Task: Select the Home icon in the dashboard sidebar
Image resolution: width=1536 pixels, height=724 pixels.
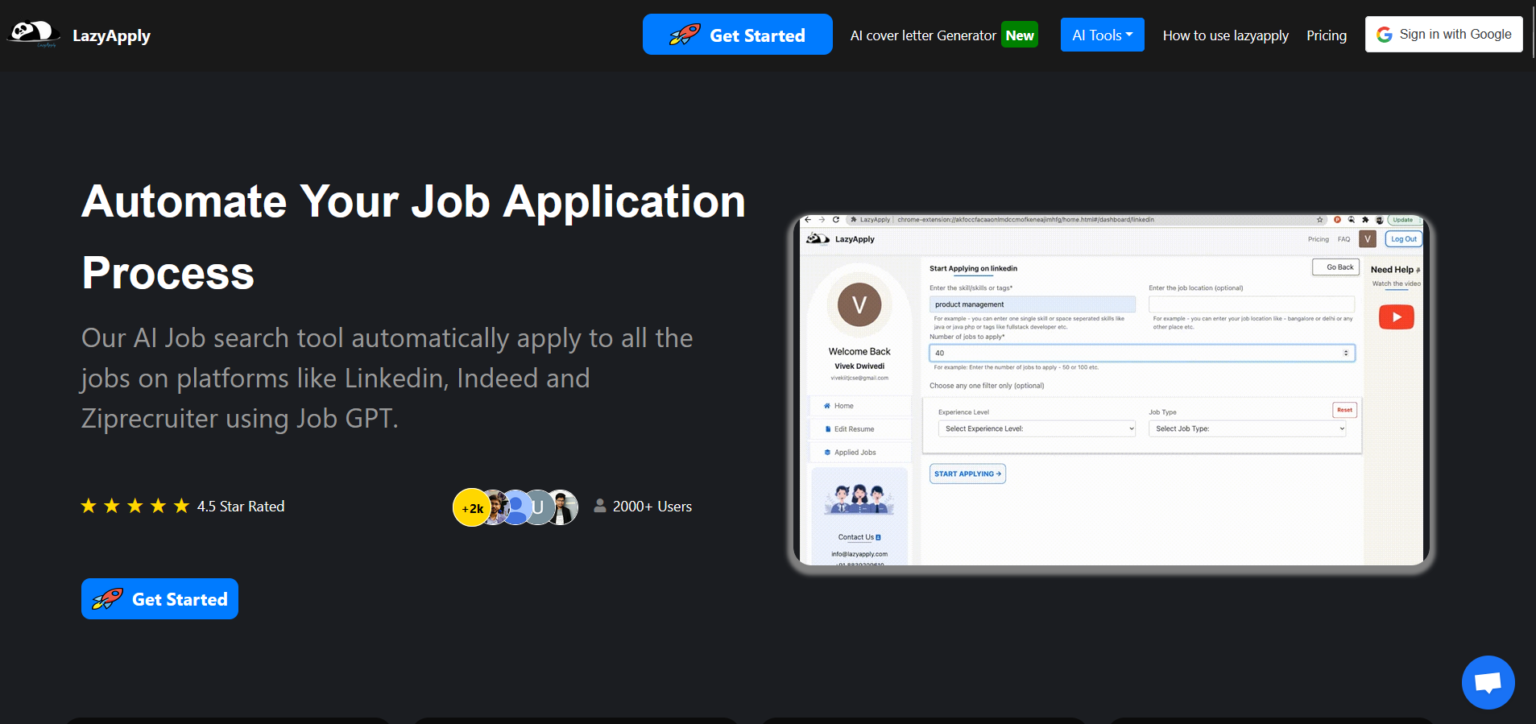Action: tap(828, 406)
